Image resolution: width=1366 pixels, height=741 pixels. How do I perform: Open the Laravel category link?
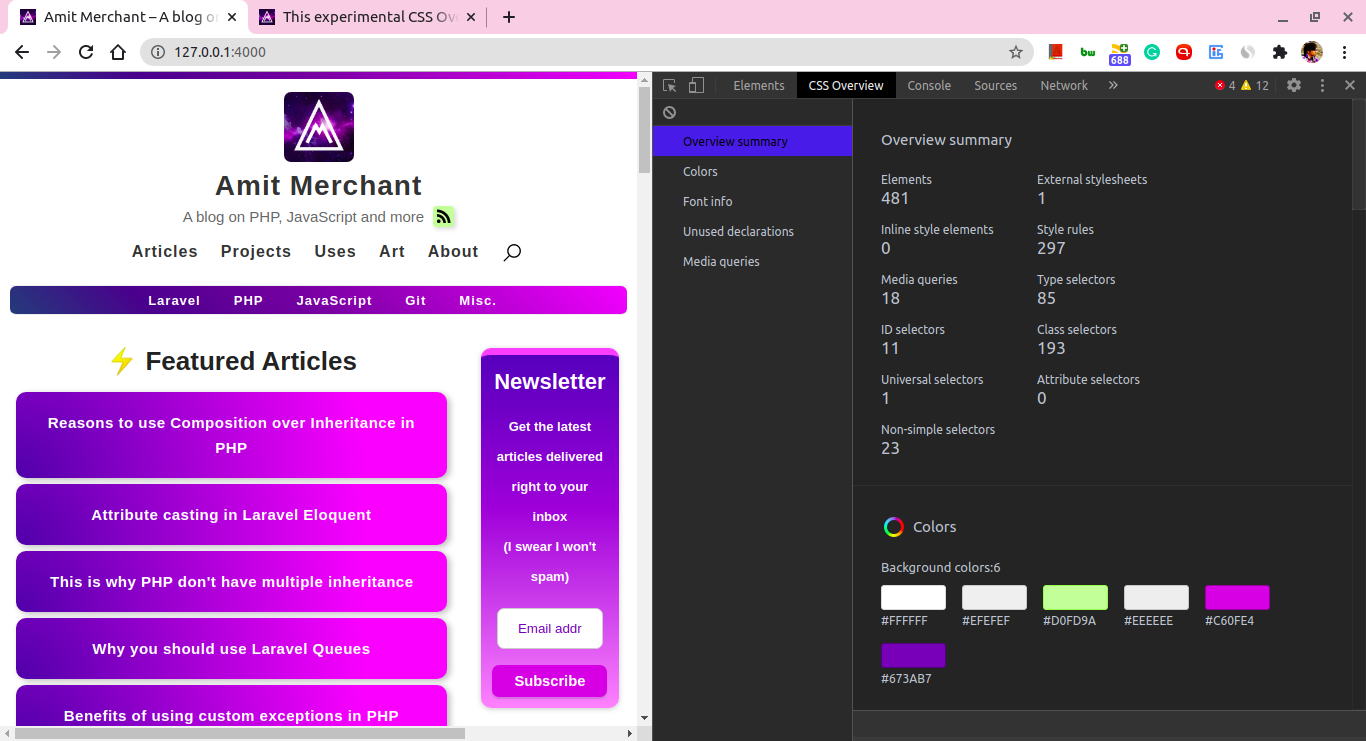174,300
